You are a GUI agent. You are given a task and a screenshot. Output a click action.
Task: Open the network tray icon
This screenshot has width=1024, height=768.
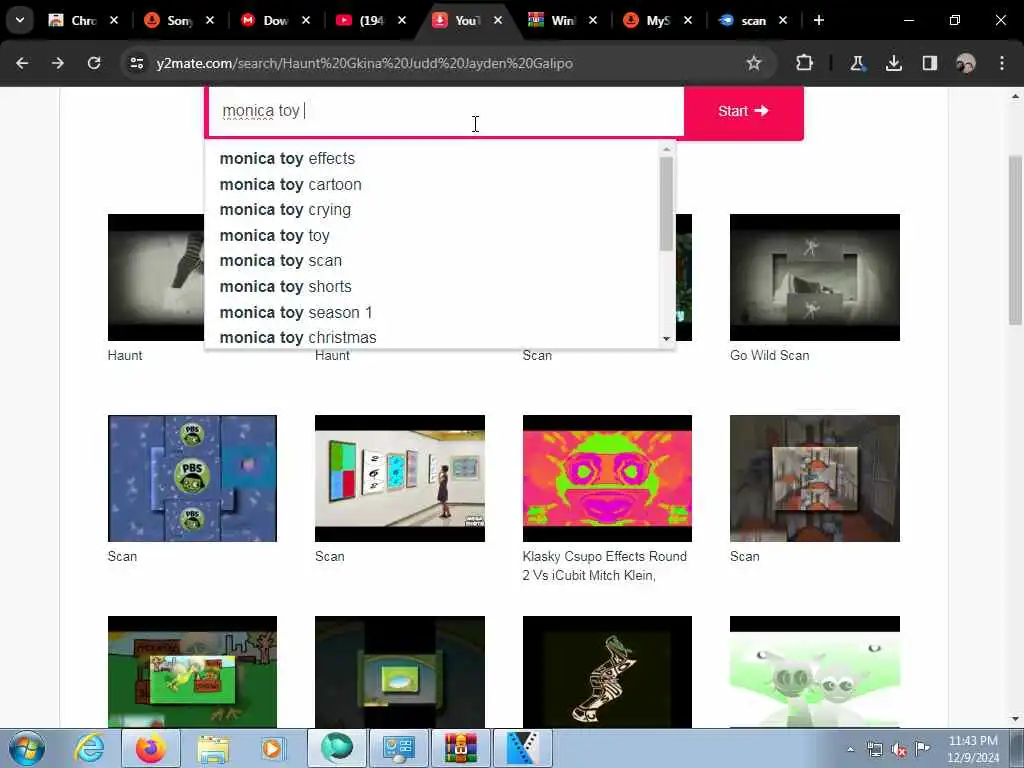pyautogui.click(x=874, y=749)
